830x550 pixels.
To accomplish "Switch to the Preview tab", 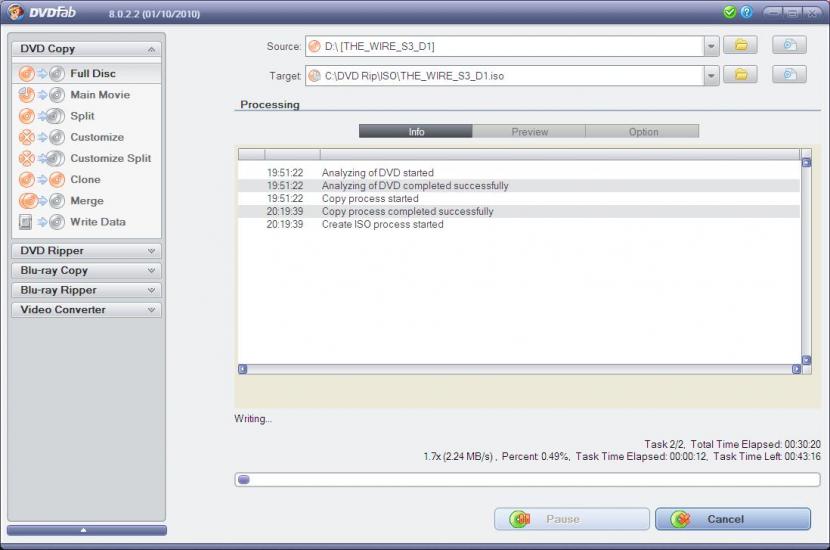I will tap(529, 131).
